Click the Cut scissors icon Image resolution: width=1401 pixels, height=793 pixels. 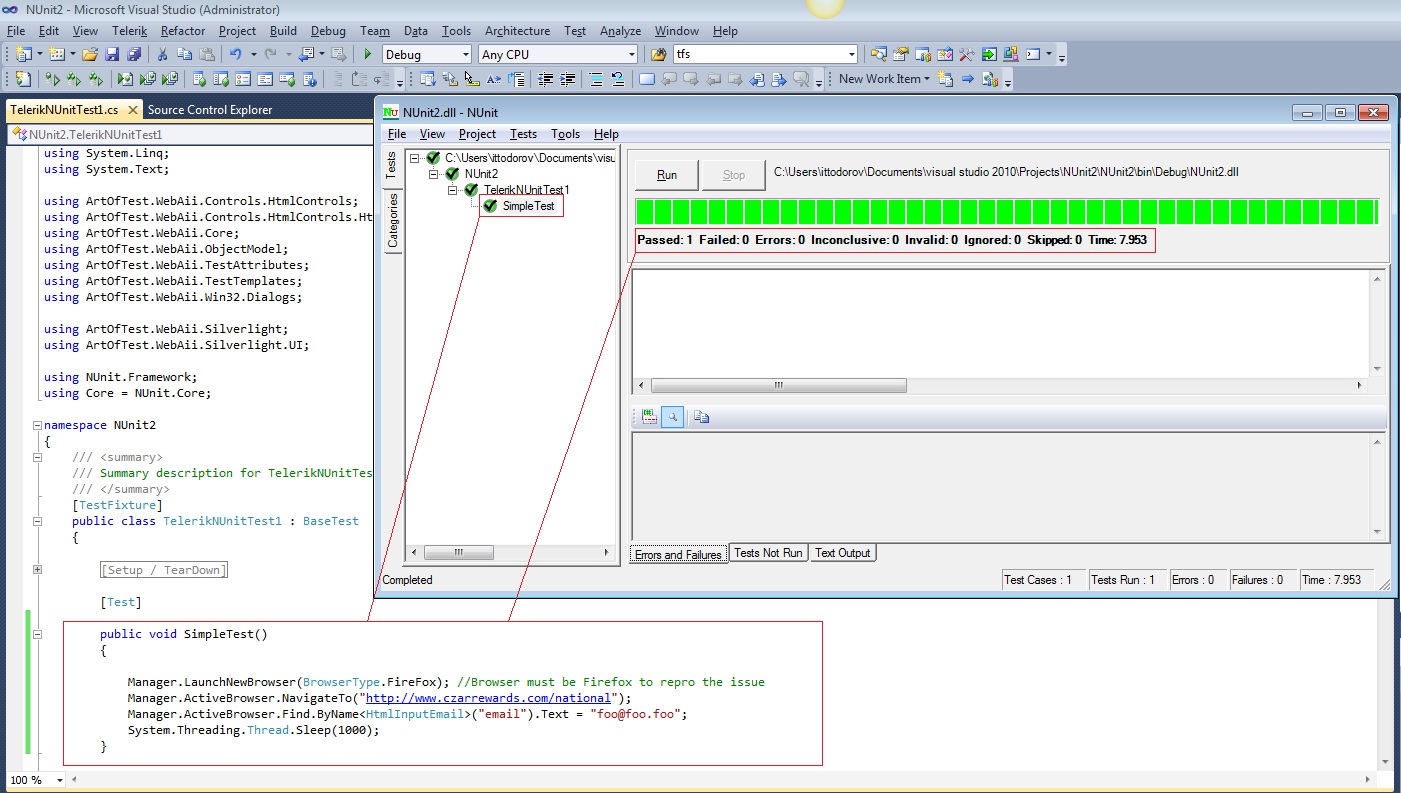tap(162, 55)
